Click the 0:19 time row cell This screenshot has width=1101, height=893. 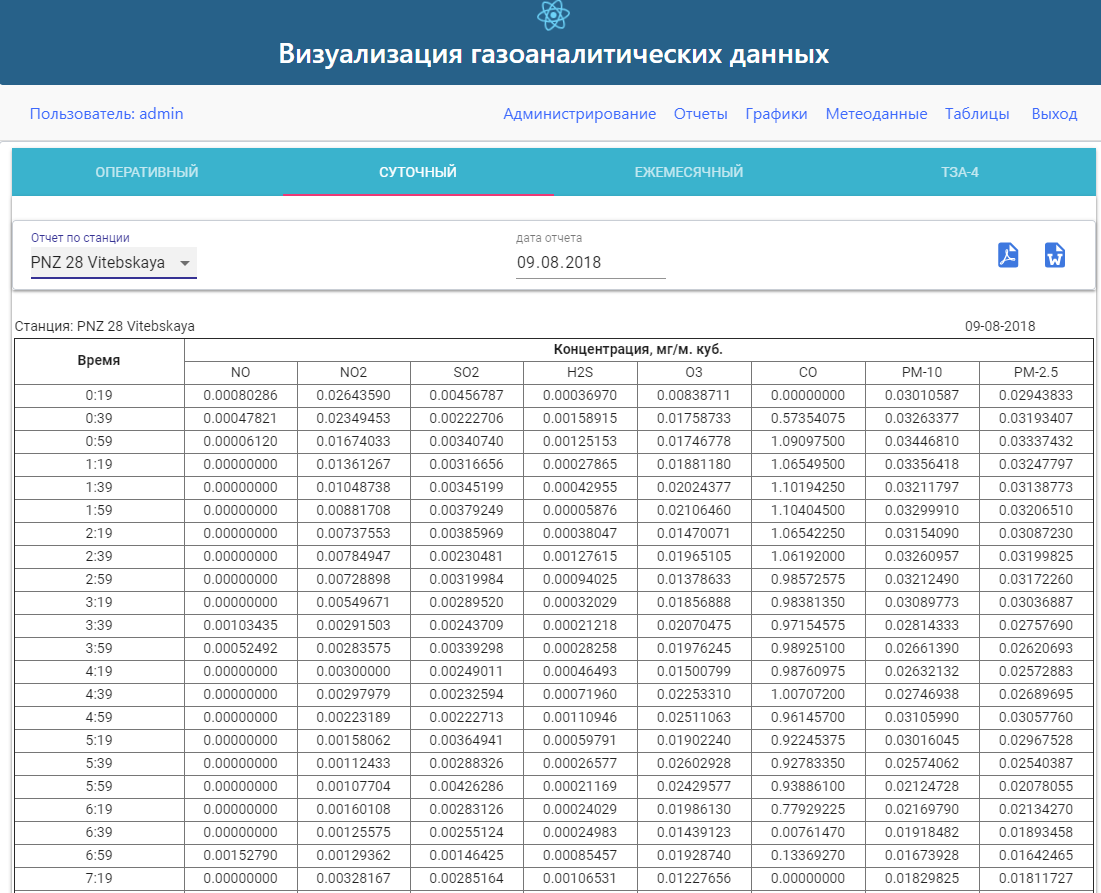pos(99,395)
